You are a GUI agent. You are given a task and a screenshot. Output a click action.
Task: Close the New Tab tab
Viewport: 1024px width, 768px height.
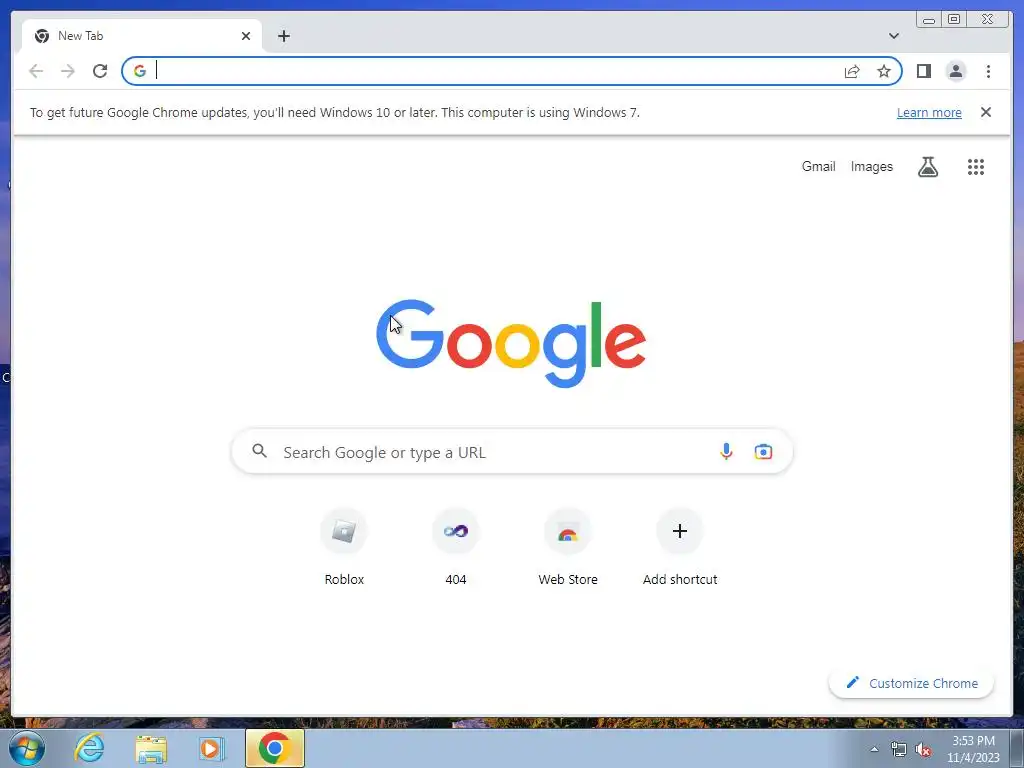pos(246,36)
